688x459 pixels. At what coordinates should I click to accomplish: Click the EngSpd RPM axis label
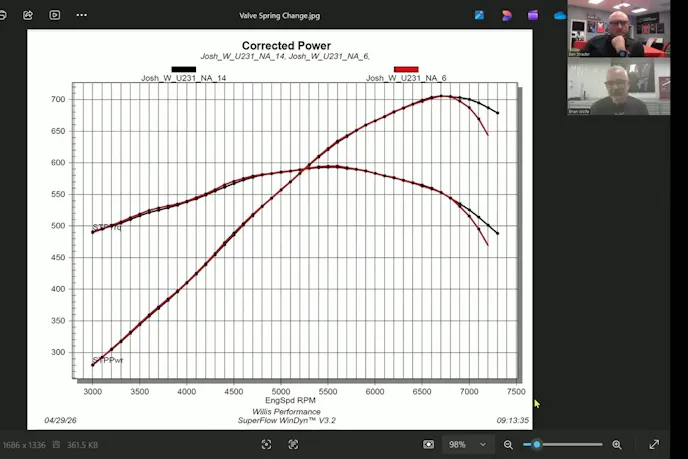(x=290, y=400)
